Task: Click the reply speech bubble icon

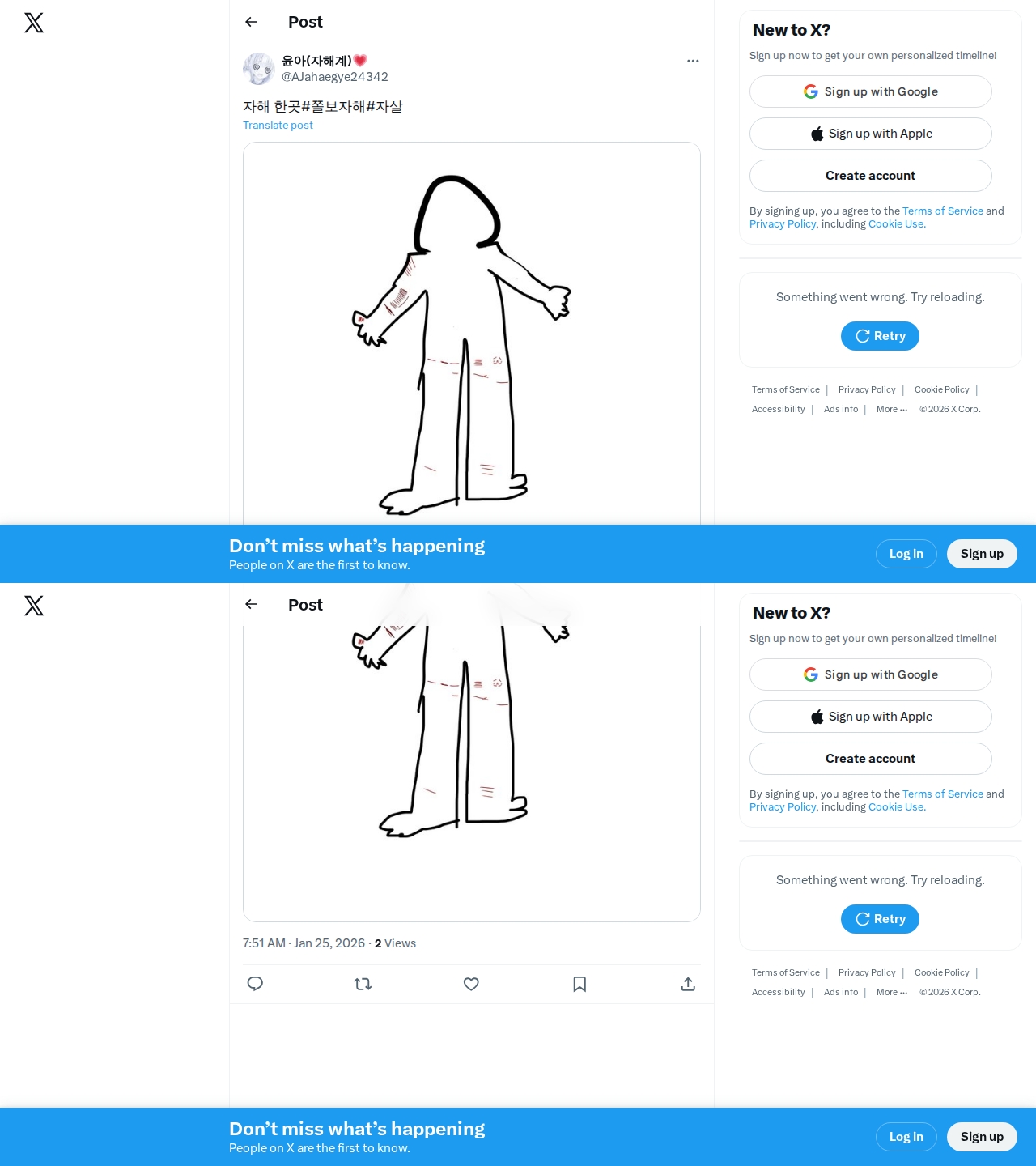Action: pyautogui.click(x=255, y=984)
